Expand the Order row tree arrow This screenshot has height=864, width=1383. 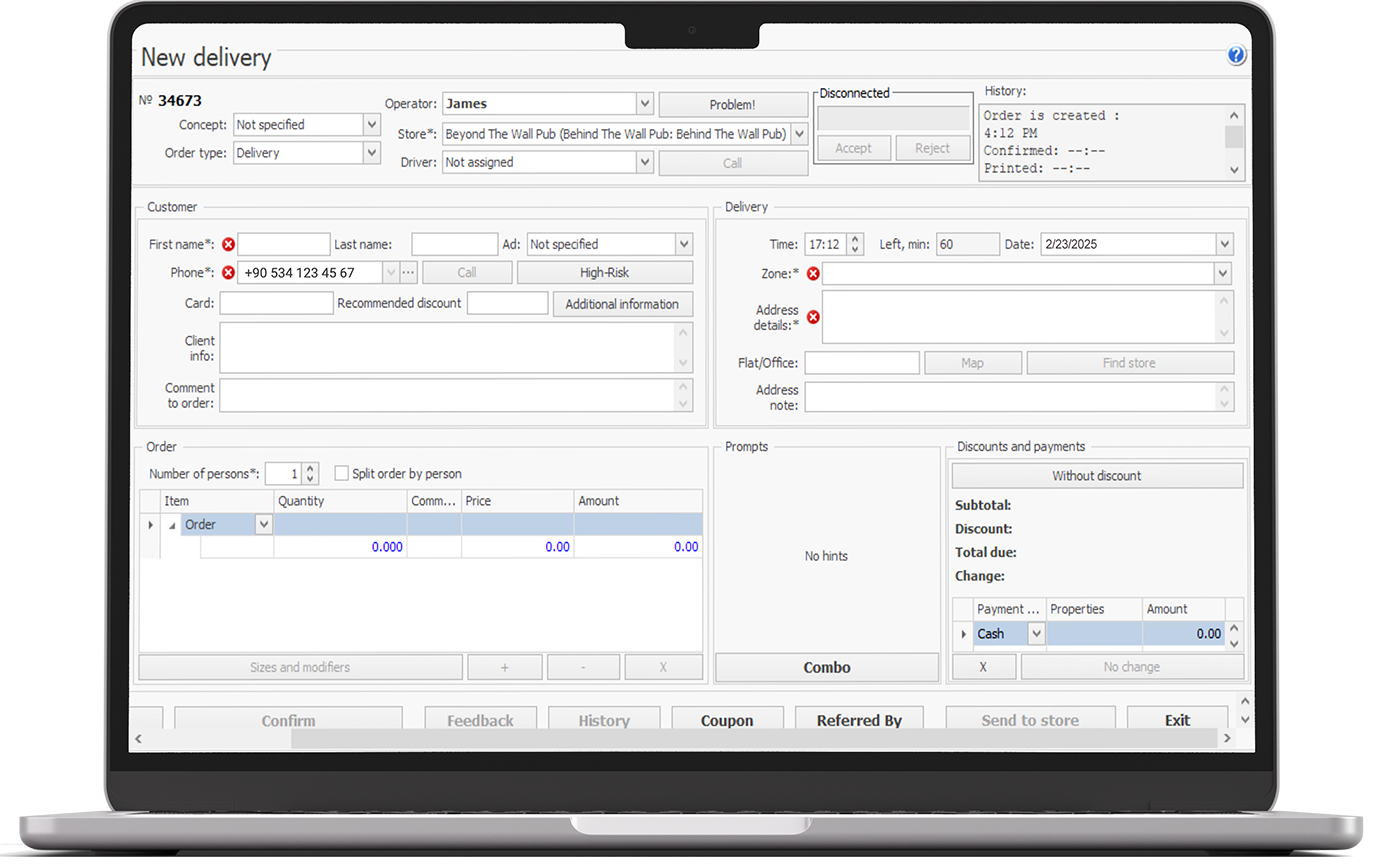(x=172, y=525)
